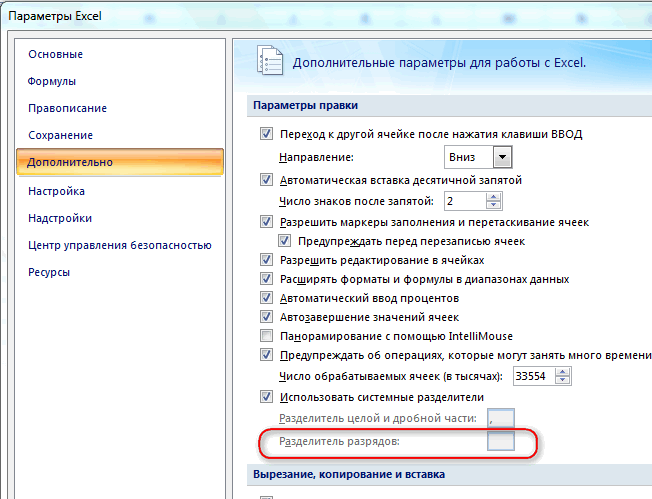Click Разделитель целой и дробной части field

(501, 418)
